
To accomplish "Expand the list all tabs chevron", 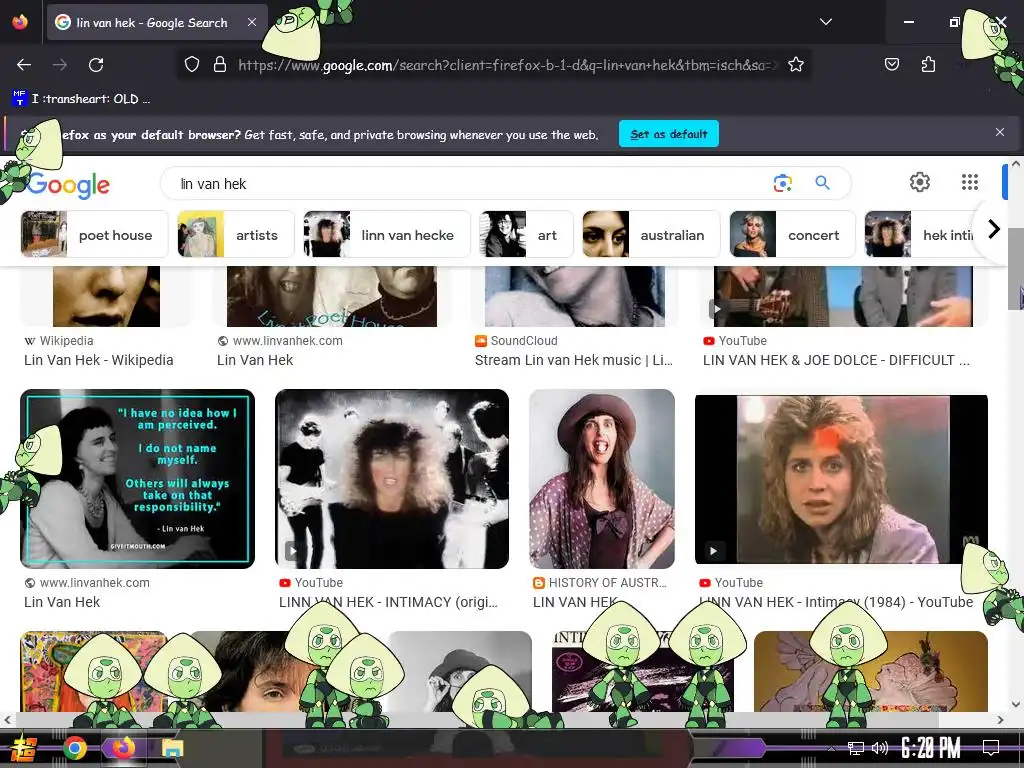I will click(826, 22).
